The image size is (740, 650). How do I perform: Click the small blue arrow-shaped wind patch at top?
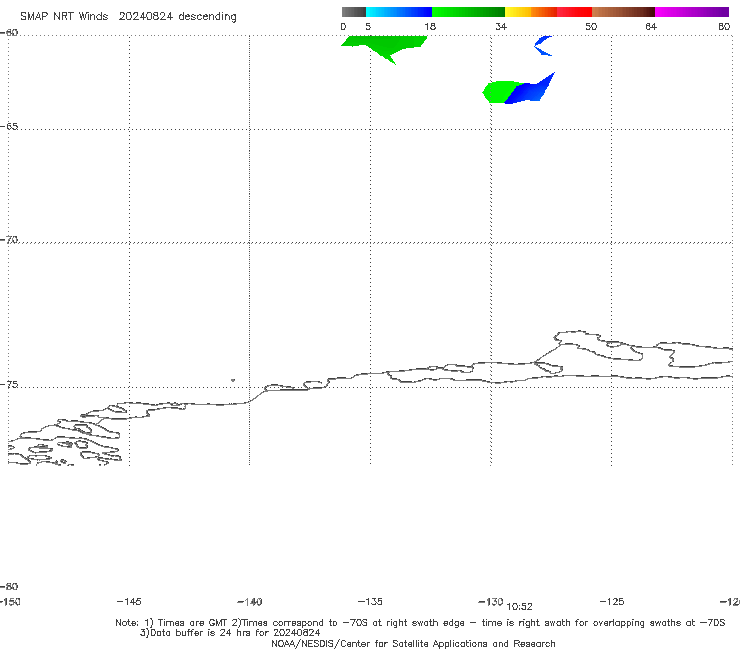click(543, 46)
